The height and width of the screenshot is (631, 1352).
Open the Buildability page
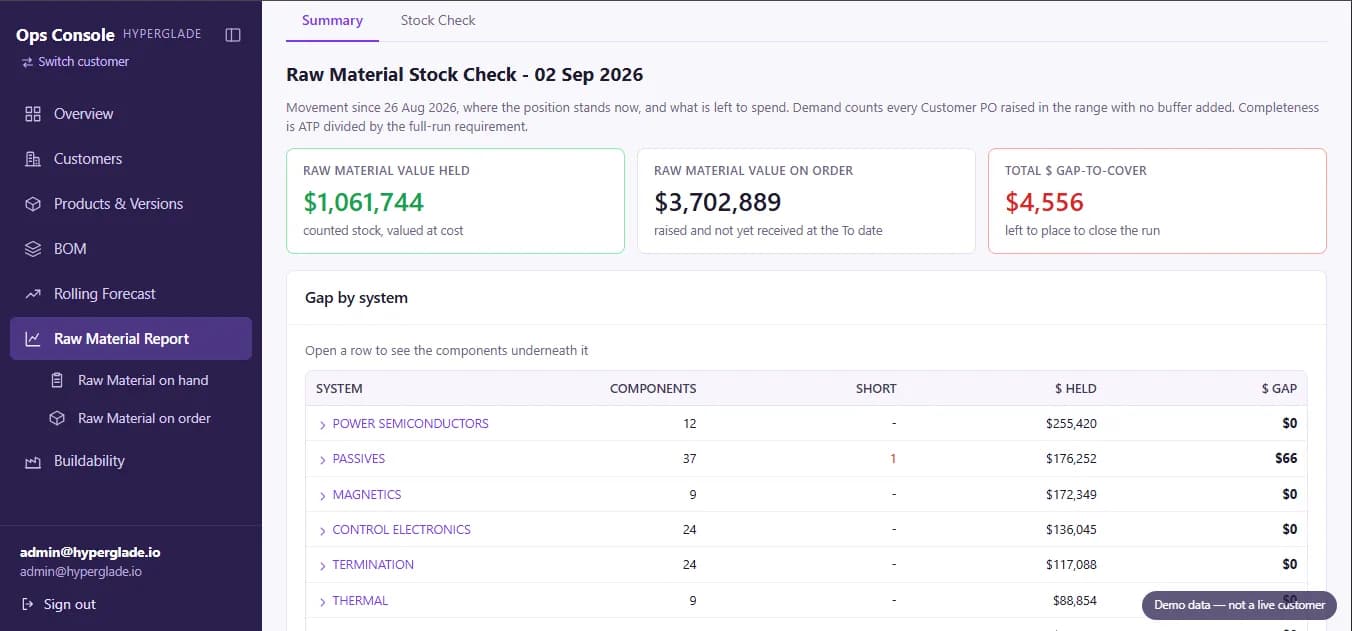point(131,461)
